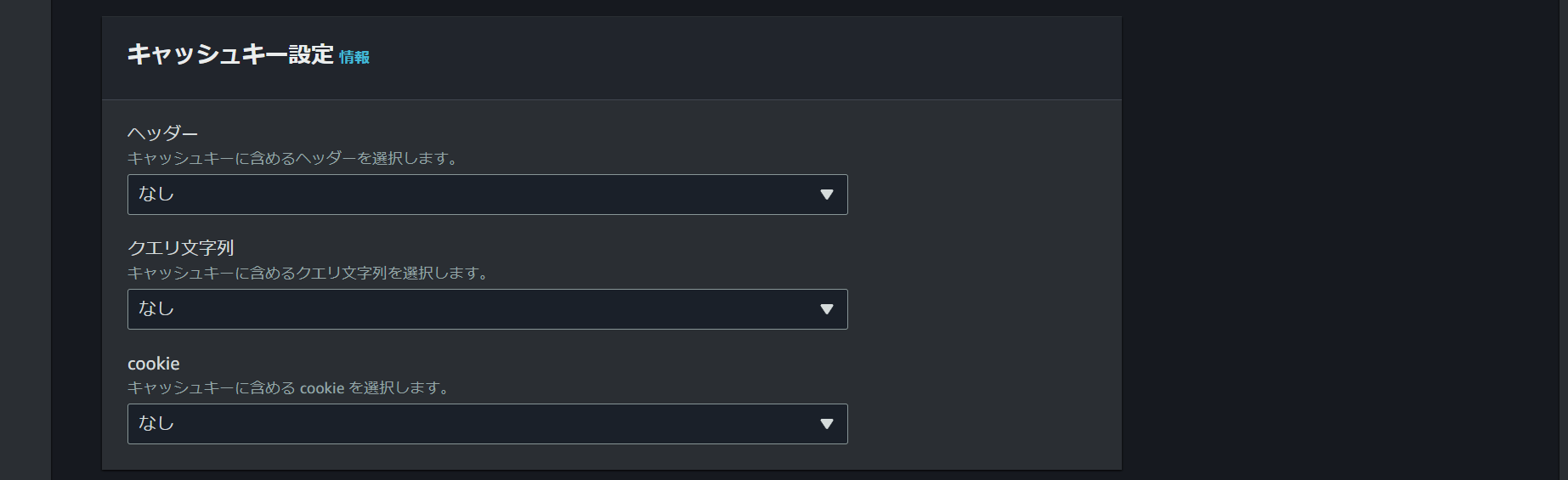Click the なし value in クエリ文字列 dropdown
This screenshot has width=1568, height=480.
click(x=156, y=308)
